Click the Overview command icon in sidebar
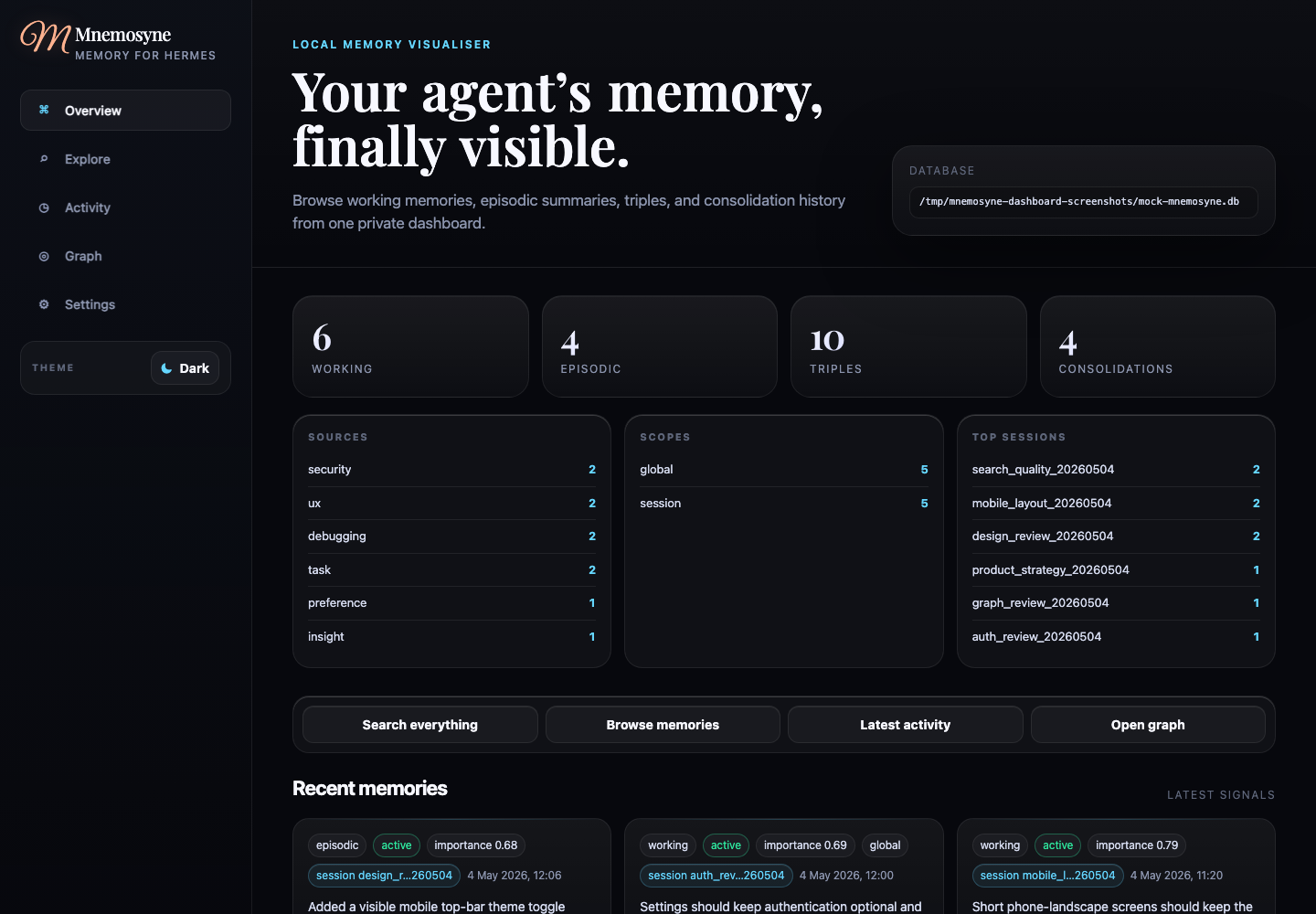Image resolution: width=1316 pixels, height=914 pixels. click(44, 110)
